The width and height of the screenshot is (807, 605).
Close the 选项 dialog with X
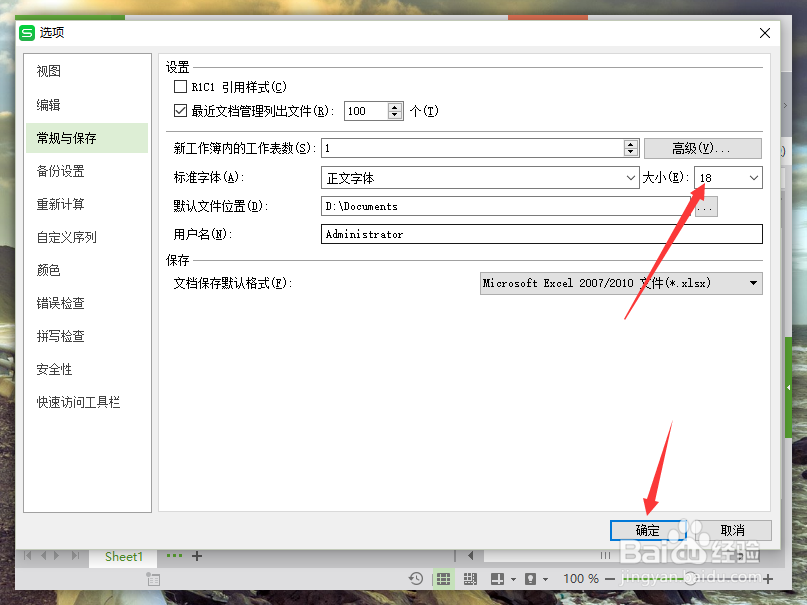(x=765, y=33)
